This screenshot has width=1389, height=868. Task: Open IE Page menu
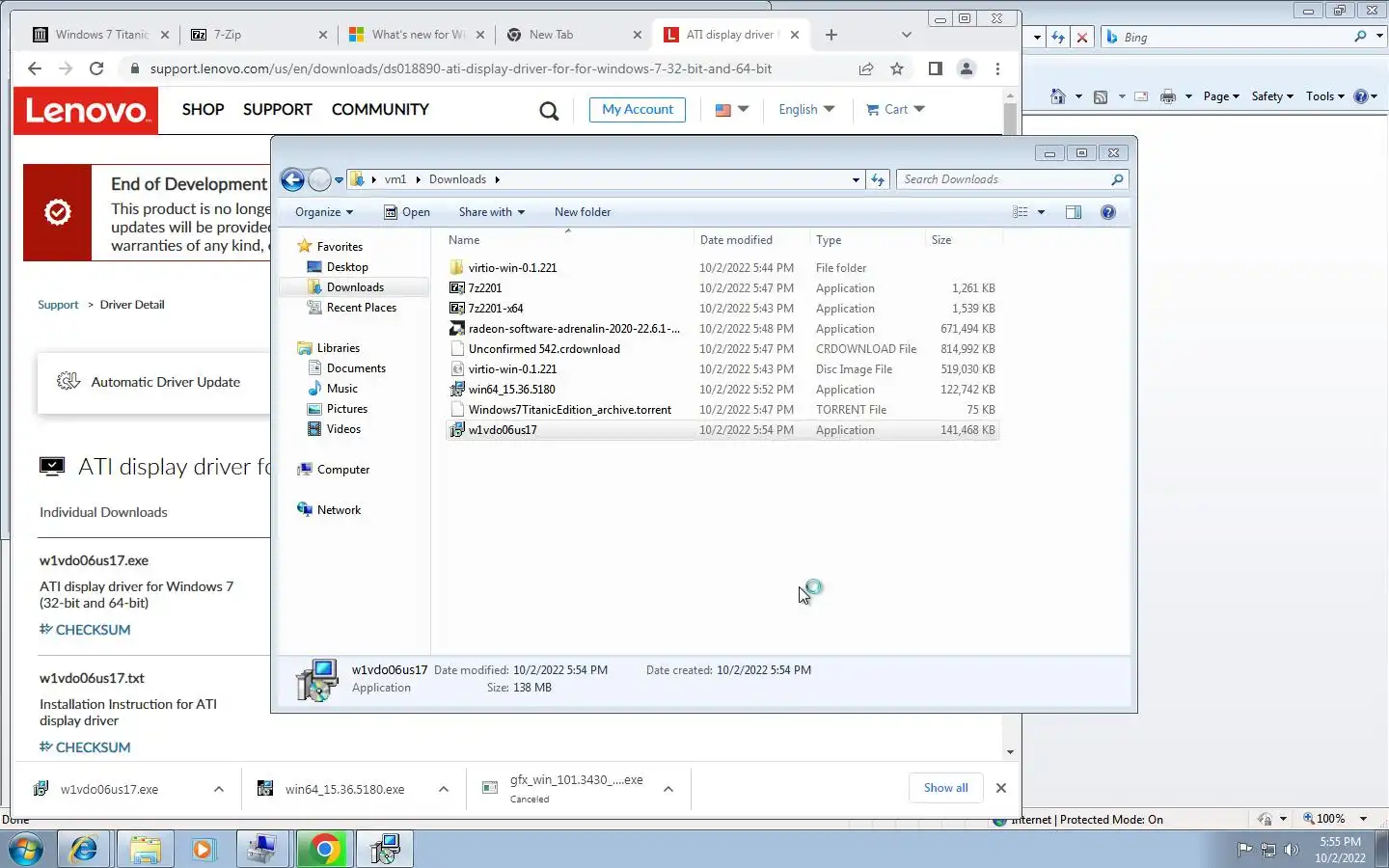[x=1220, y=96]
